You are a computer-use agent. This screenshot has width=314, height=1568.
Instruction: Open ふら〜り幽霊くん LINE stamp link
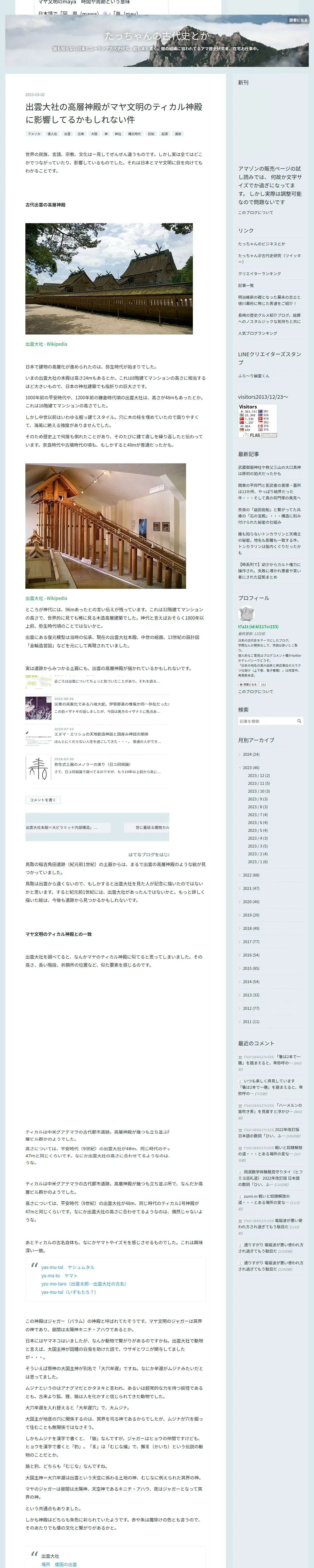(254, 376)
